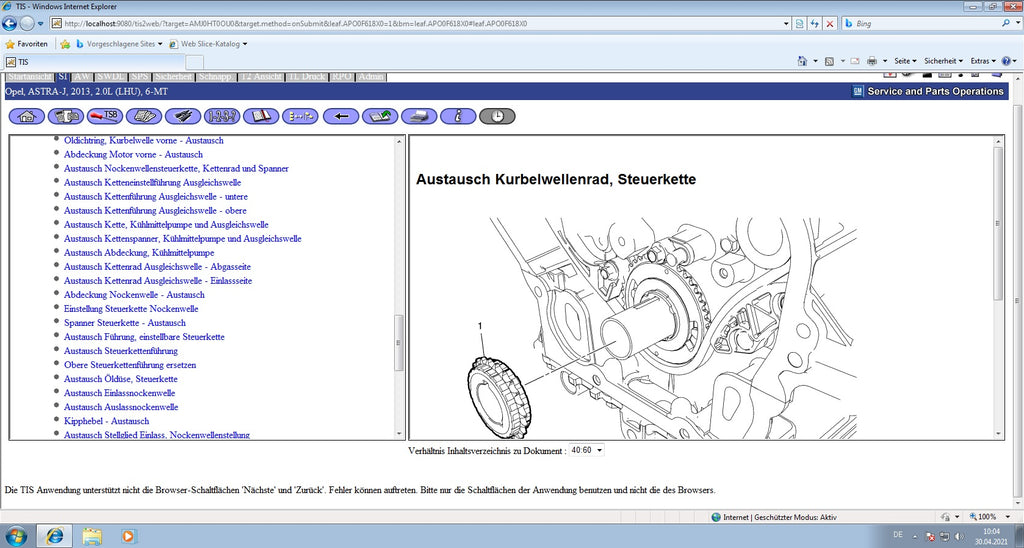Viewport: 1024px width, 548px height.
Task: Open the 1-2-3-? diagnostic codes button
Action: [x=222, y=116]
